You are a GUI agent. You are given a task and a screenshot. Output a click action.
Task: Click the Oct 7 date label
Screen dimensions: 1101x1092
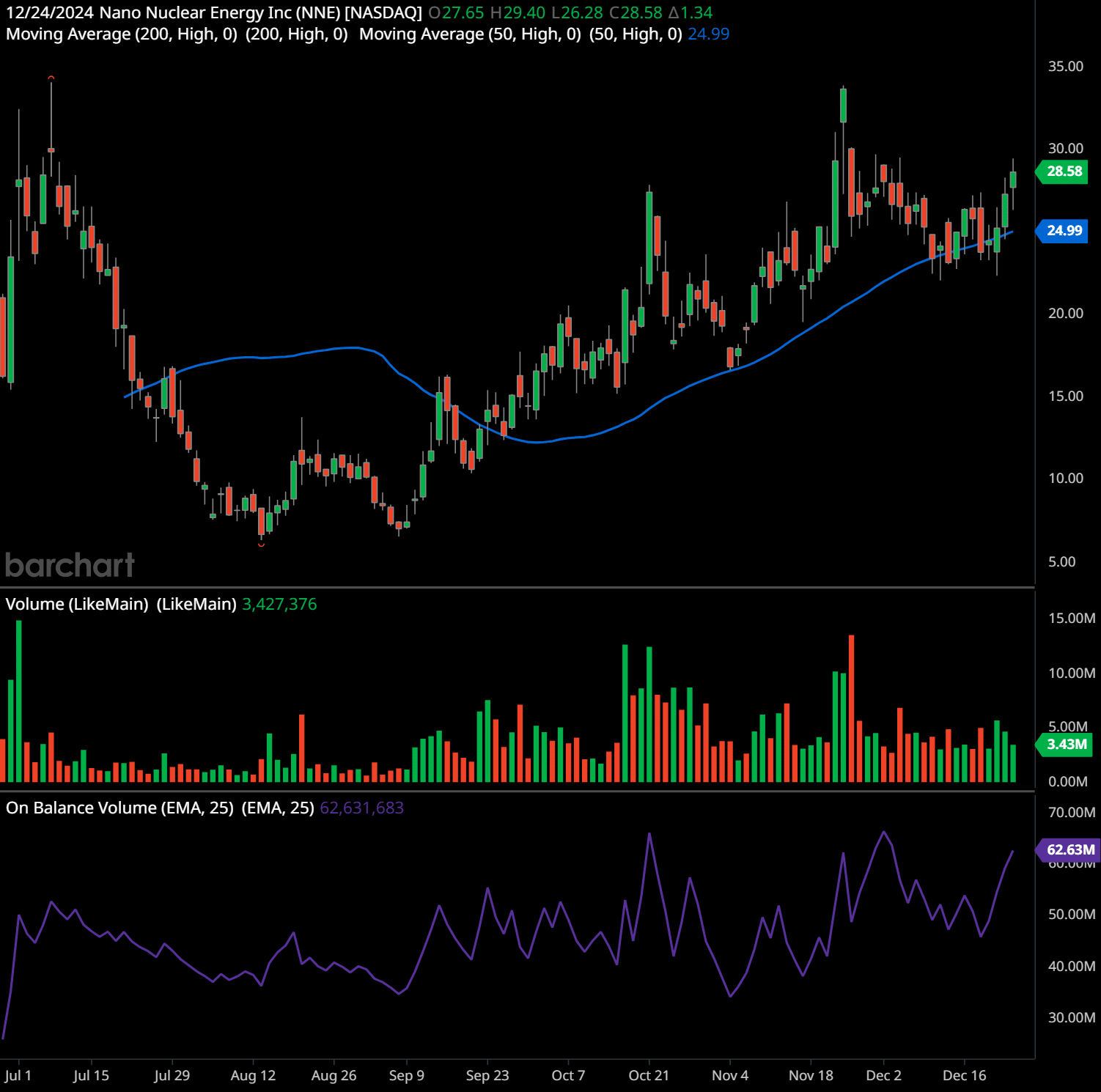(x=568, y=1076)
